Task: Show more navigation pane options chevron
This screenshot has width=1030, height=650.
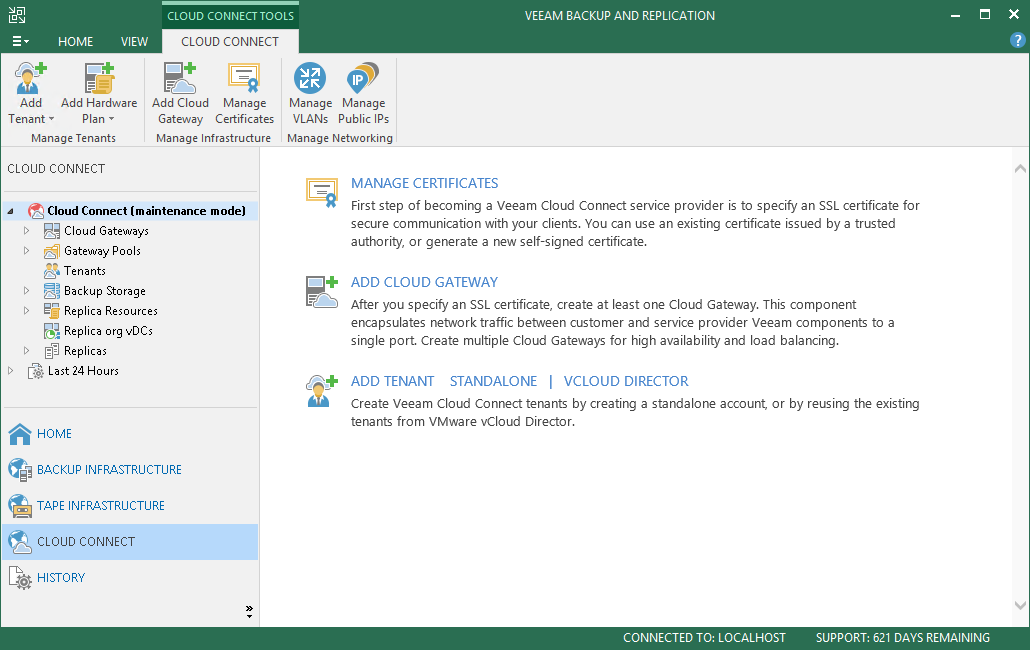Action: [x=249, y=611]
